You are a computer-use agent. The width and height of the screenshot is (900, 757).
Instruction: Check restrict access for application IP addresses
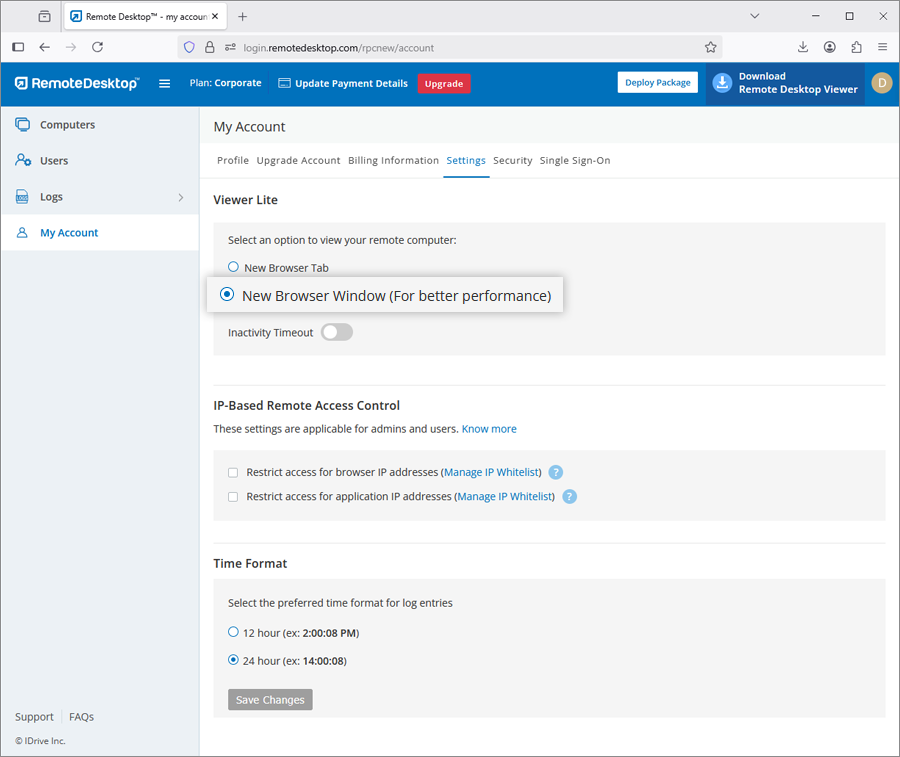[233, 496]
